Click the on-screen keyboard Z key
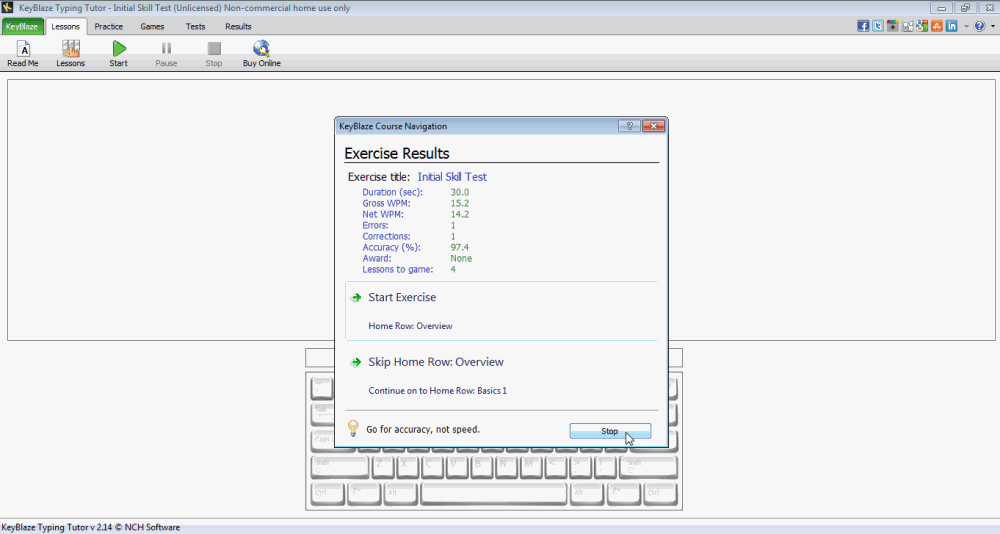Screen dimensions: 1000x534 pyautogui.click(x=383, y=467)
